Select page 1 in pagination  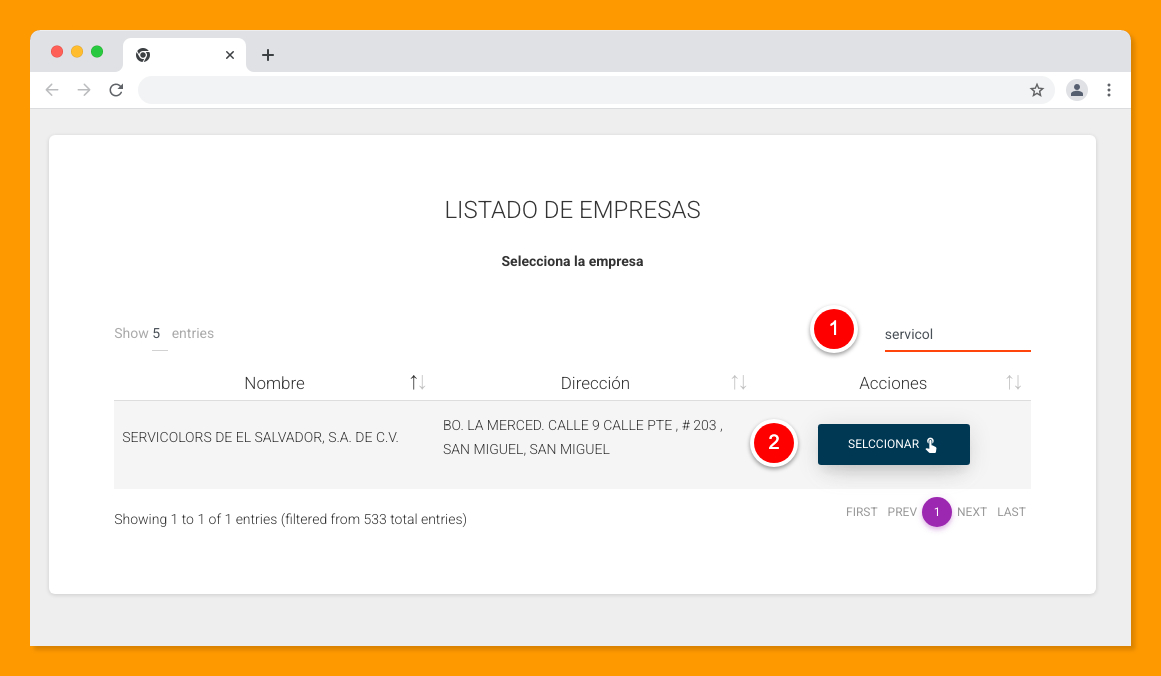[936, 512]
